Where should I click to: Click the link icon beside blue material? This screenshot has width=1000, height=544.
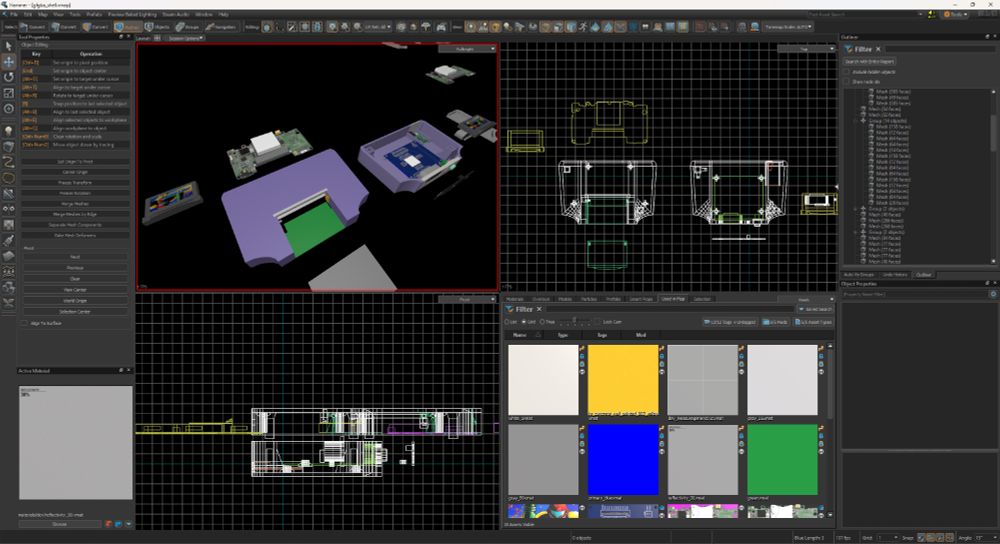click(x=661, y=428)
